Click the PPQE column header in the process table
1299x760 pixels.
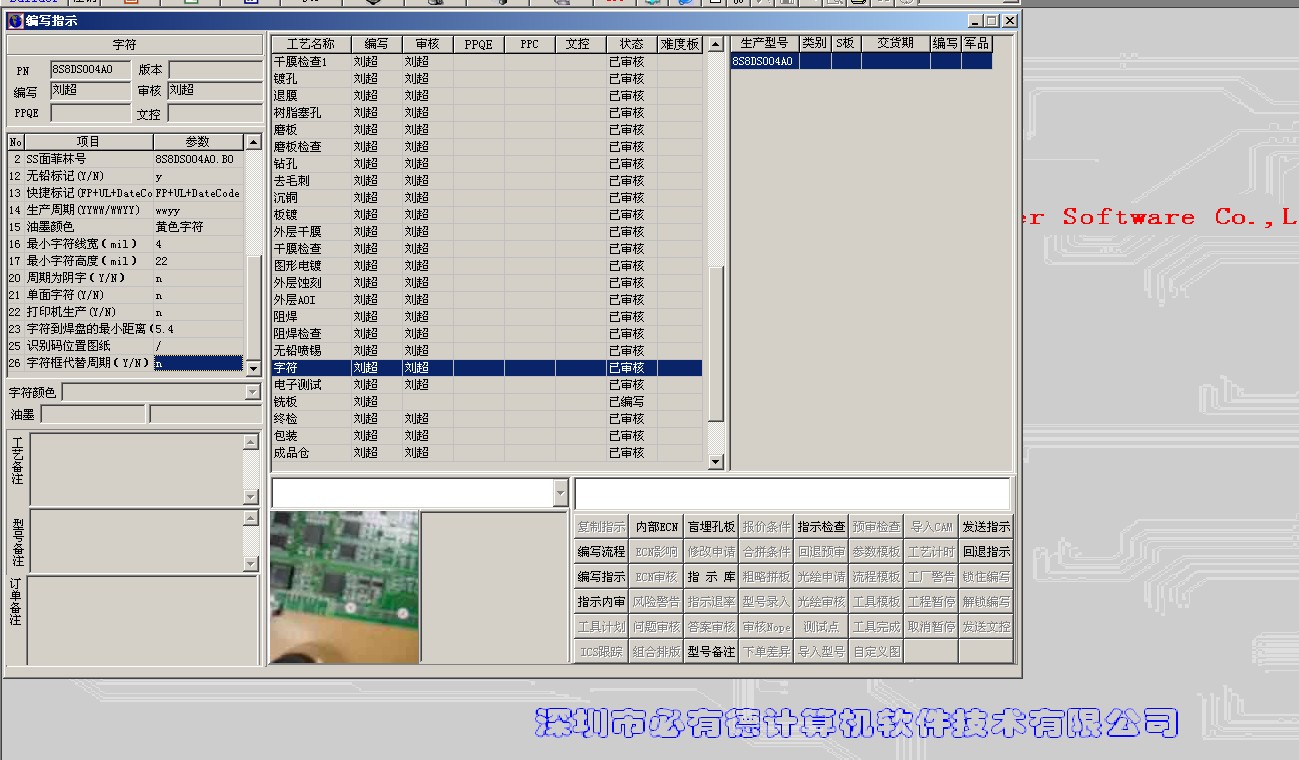478,44
